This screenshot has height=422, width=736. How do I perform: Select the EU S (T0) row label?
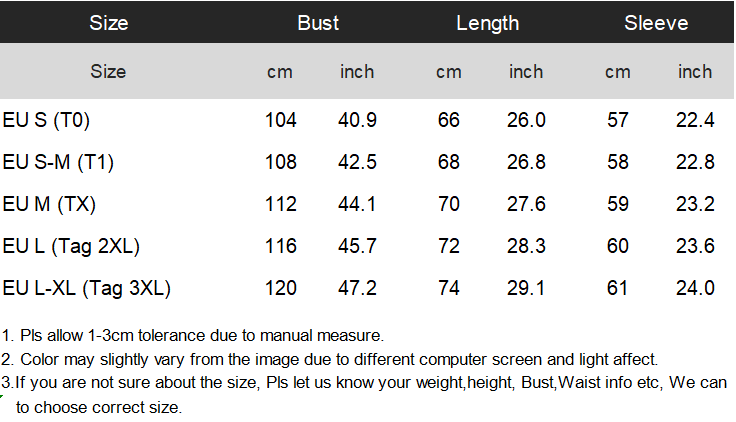46,120
